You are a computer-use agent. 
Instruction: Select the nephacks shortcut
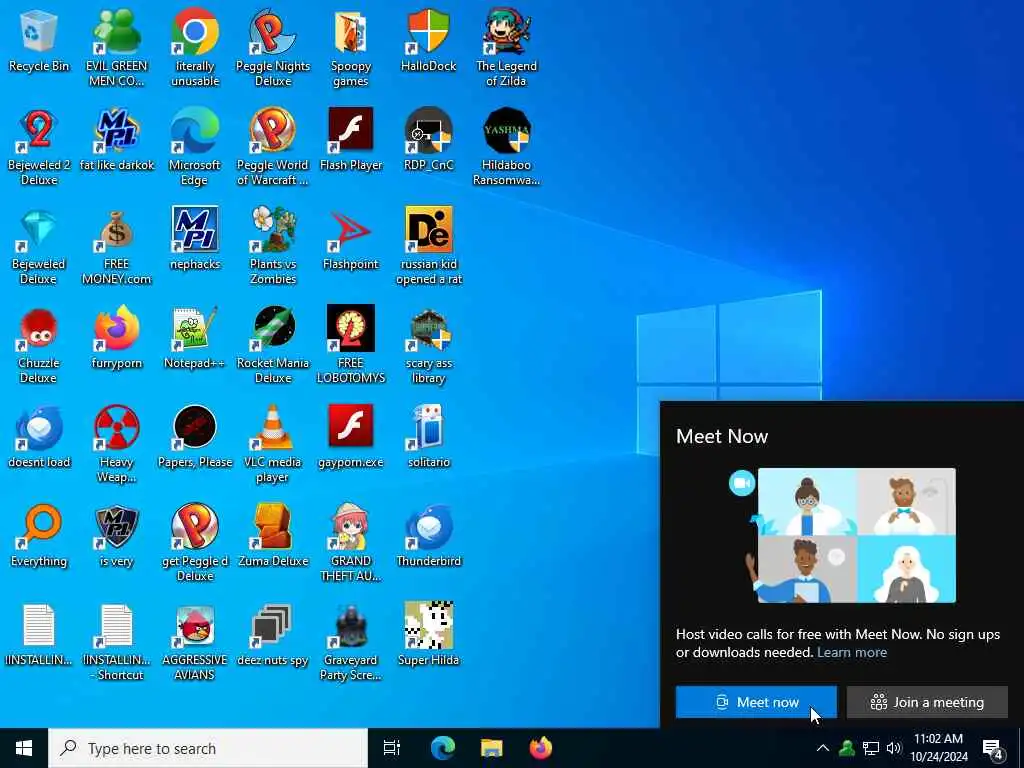point(195,239)
